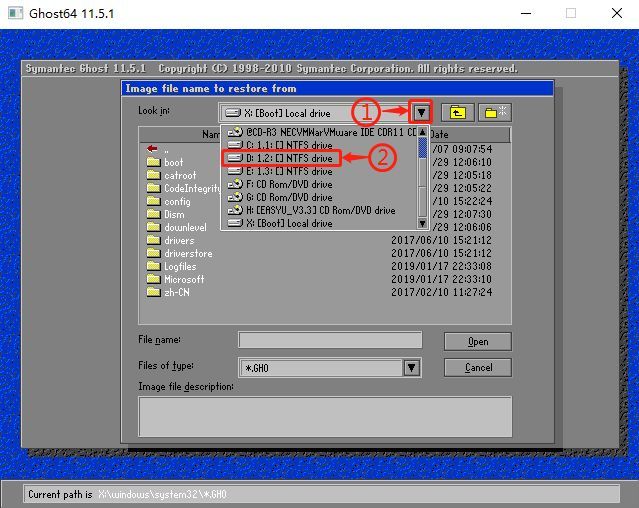The height and width of the screenshot is (508, 639).
Task: Click the Image file description box
Action: click(325, 416)
